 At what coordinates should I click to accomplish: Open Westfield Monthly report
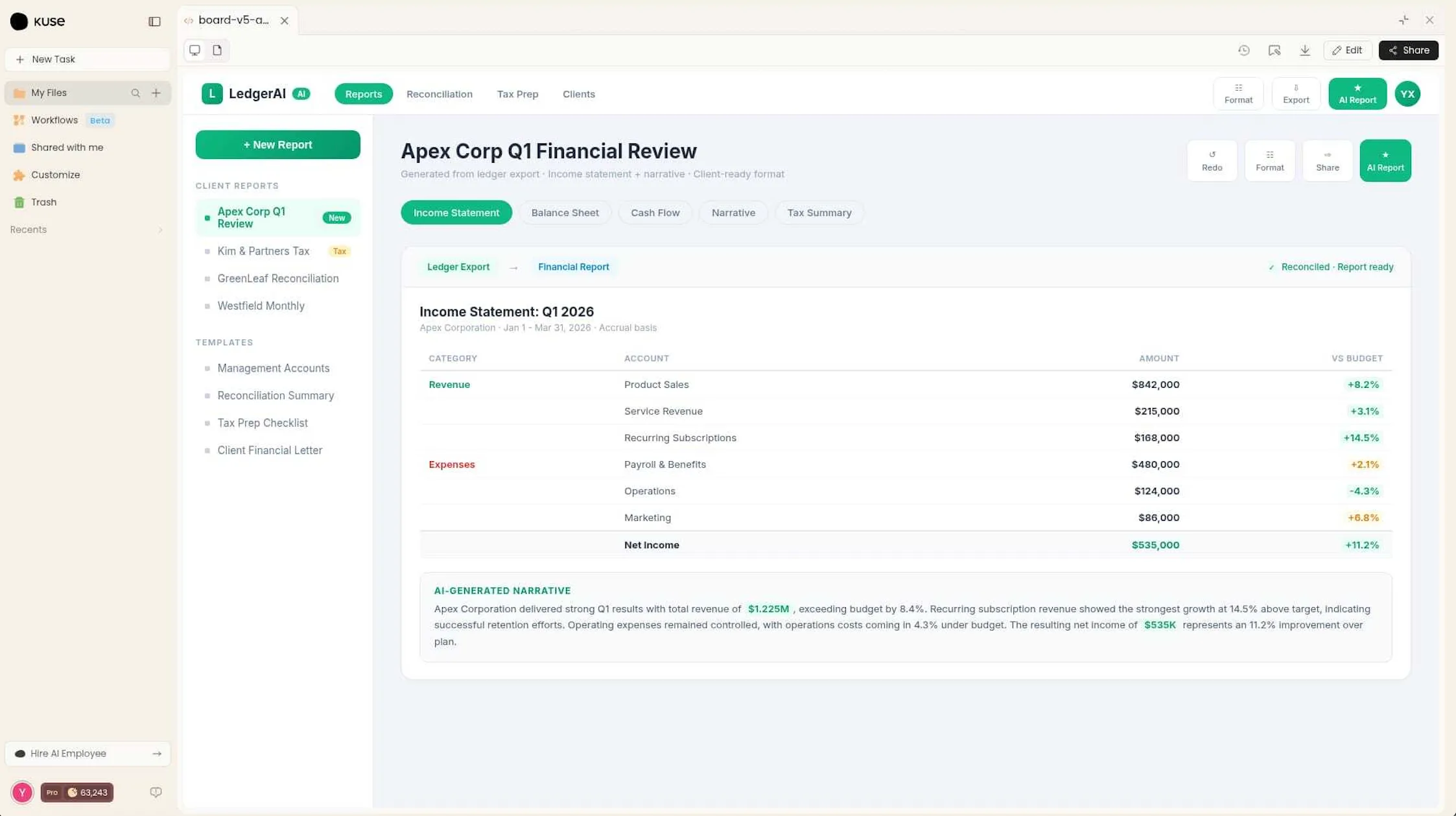[x=278, y=306]
